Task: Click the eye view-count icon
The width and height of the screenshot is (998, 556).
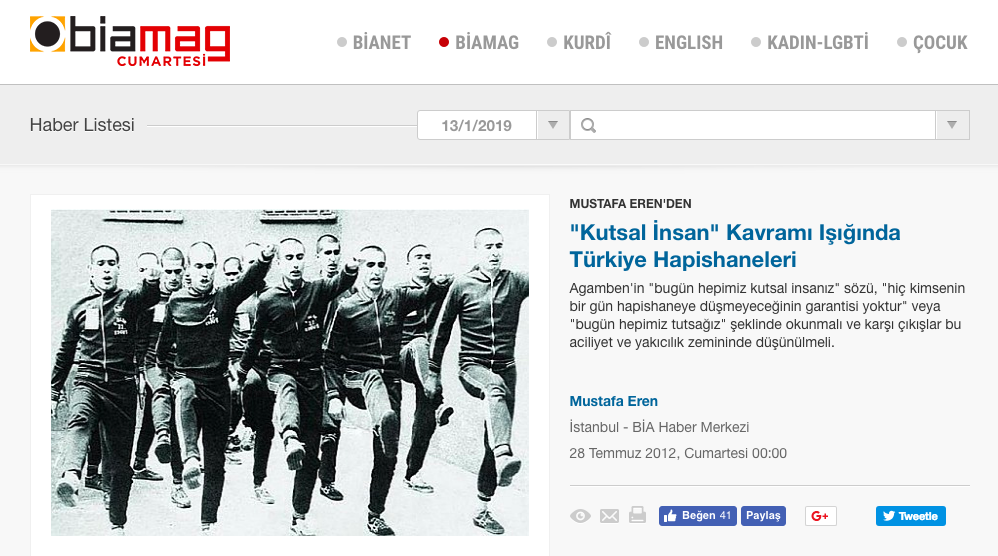Action: (x=580, y=516)
